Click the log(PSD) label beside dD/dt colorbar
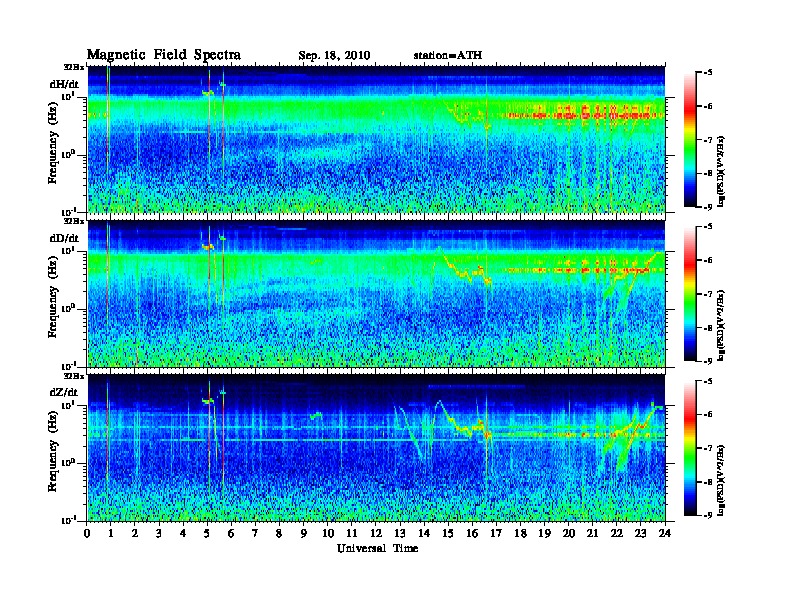Viewport: 792px width, 612px height. (722, 325)
